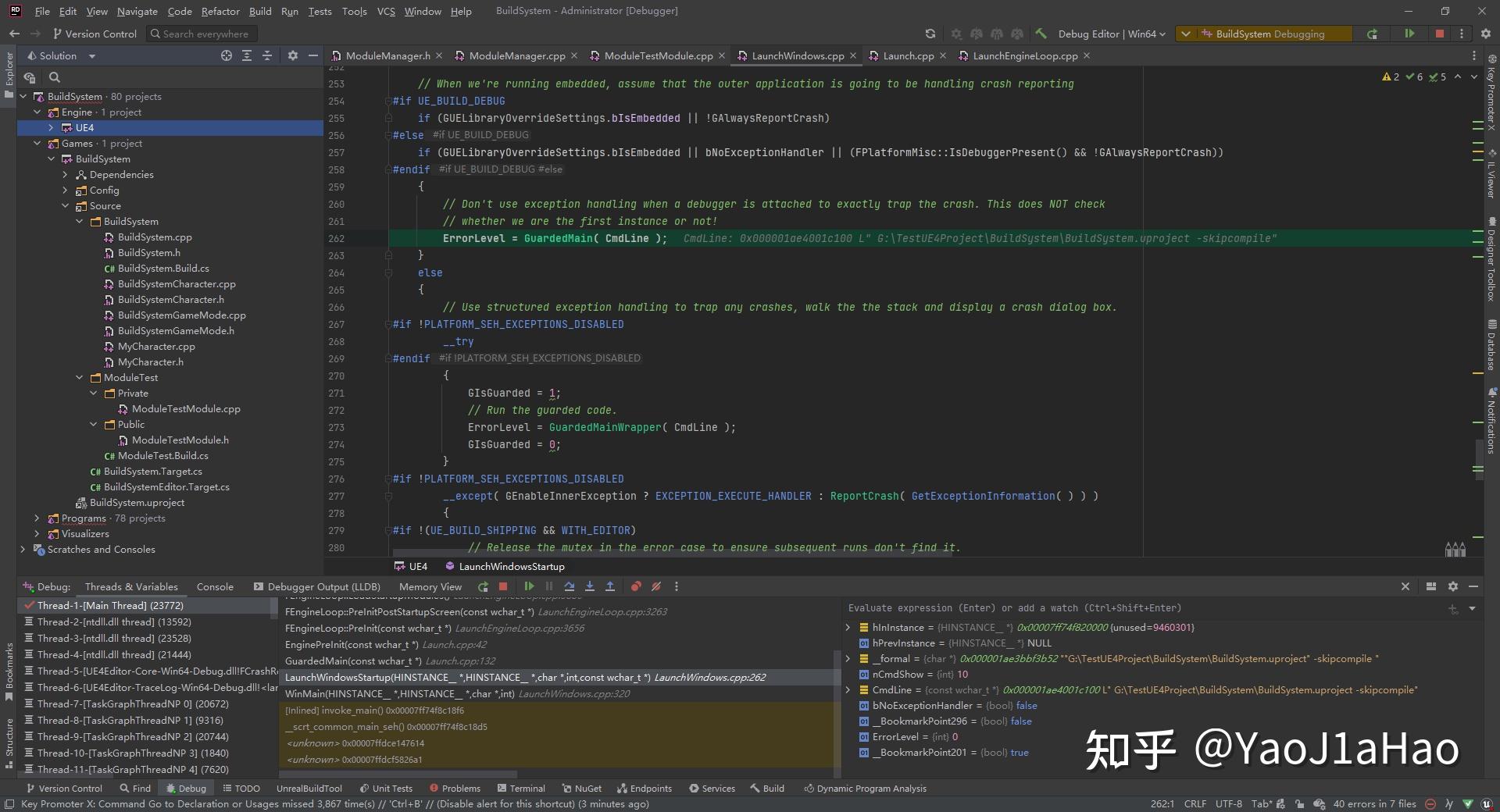1500x812 pixels.
Task: Collapse the Source folder in the project tree
Action: click(66, 205)
